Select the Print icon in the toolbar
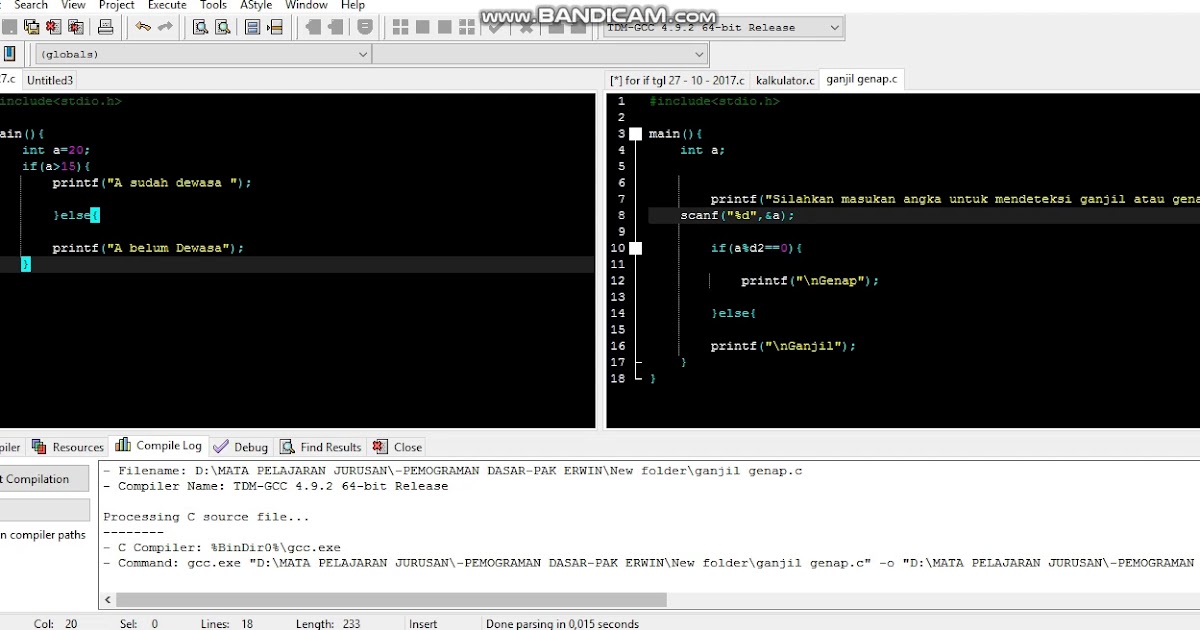The width and height of the screenshot is (1200, 630). click(104, 27)
